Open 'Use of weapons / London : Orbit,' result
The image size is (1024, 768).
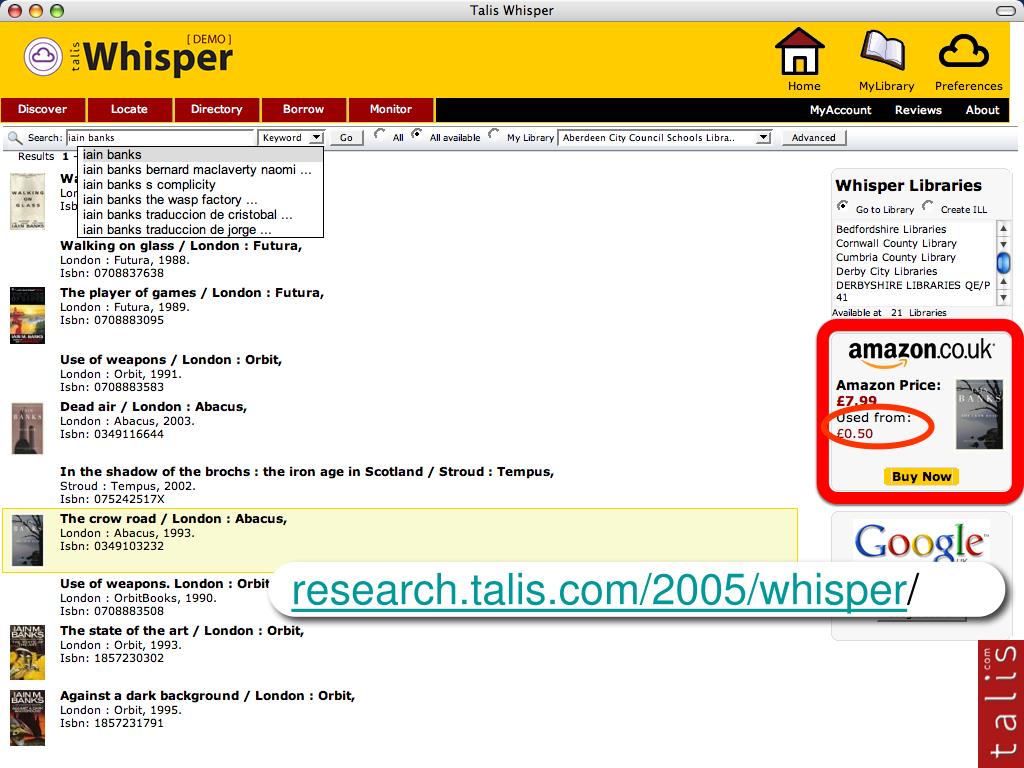point(171,360)
